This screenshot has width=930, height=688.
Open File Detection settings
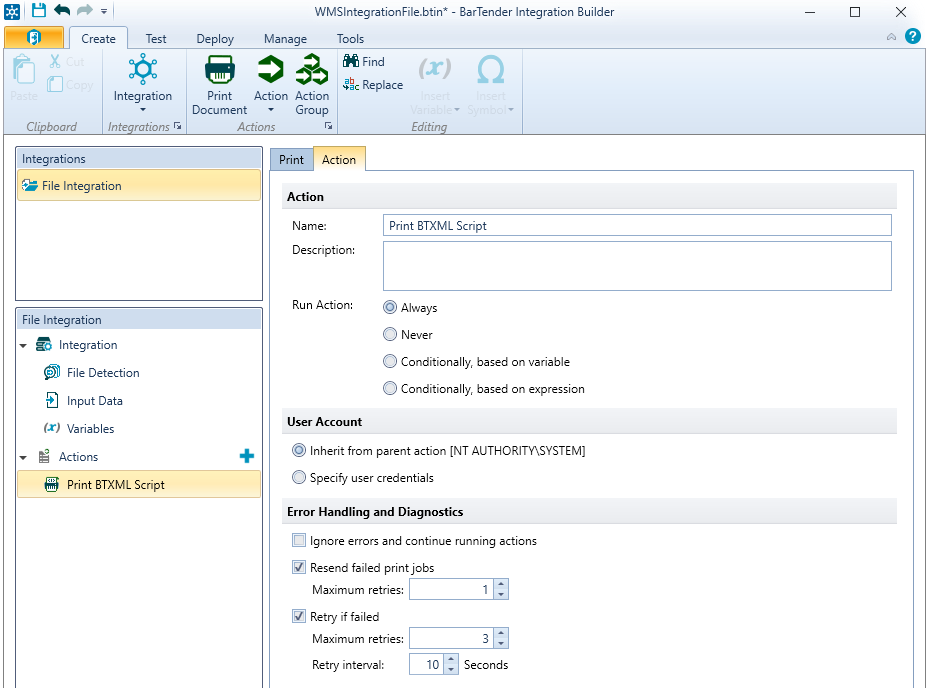click(x=103, y=372)
